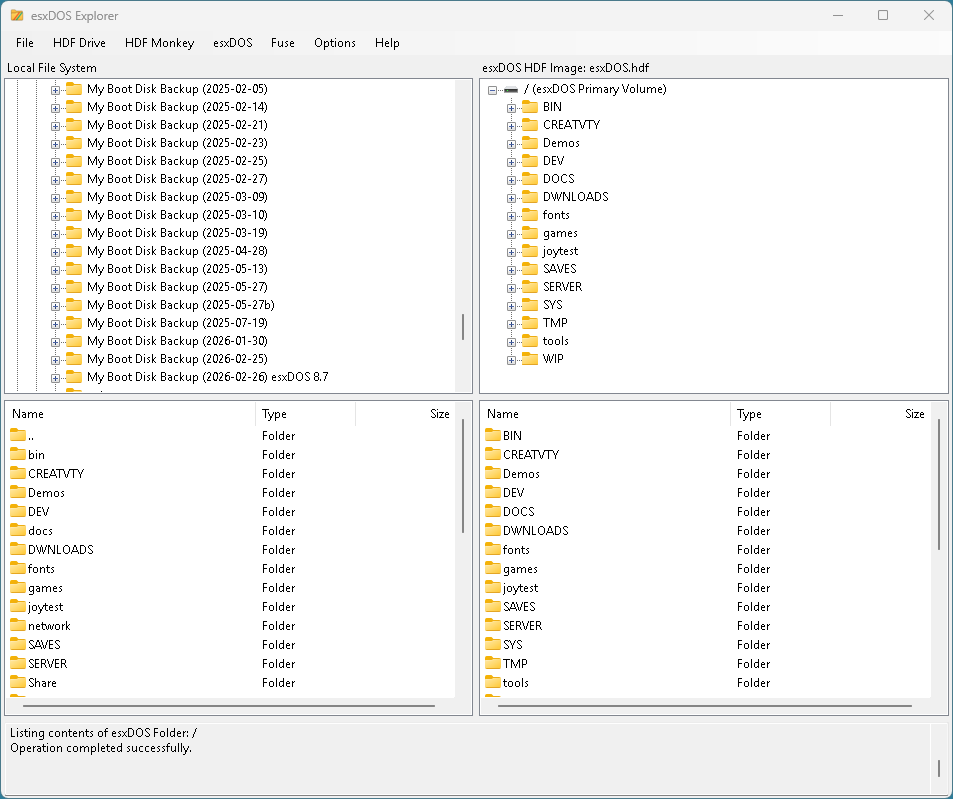The image size is (953, 799).
Task: Click bin folder icon in local file list
Action: (x=18, y=454)
